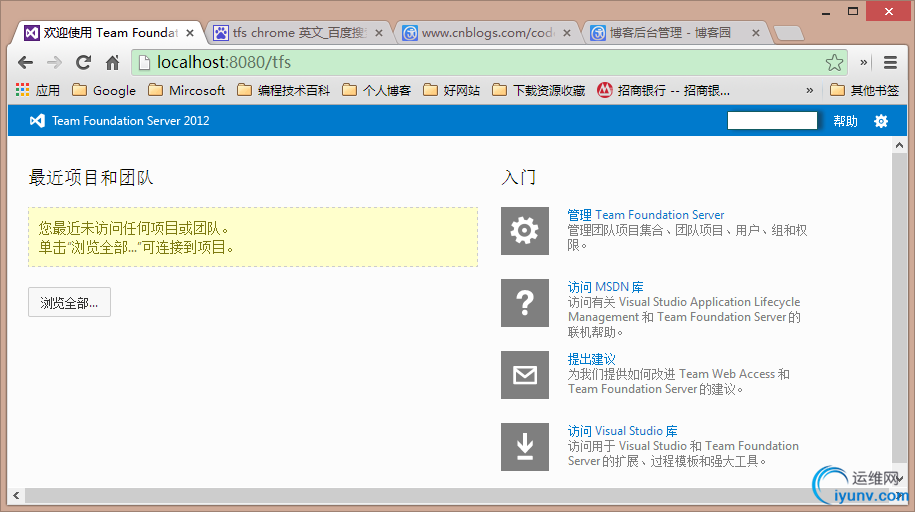
Task: Open a new tab
Action: pos(788,33)
